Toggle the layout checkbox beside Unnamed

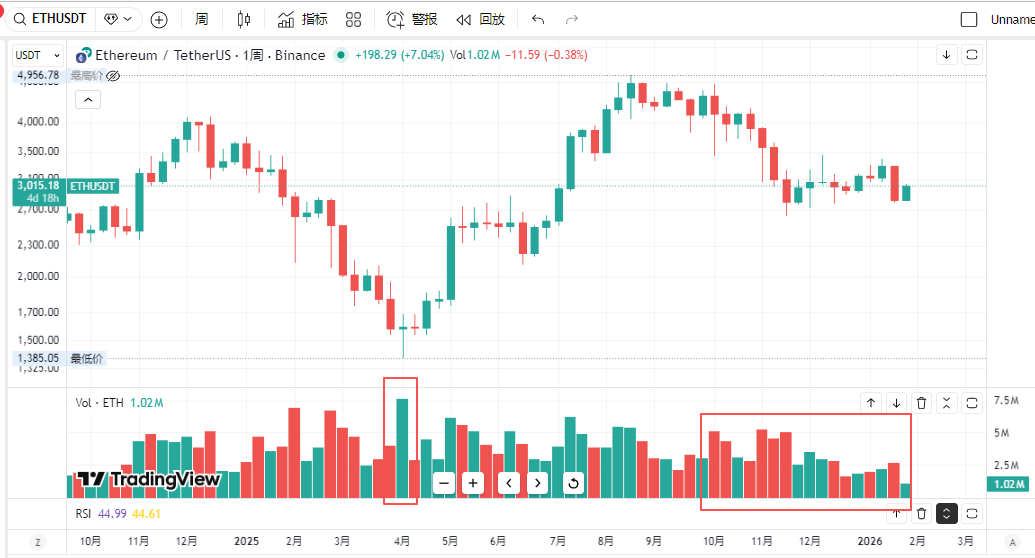tap(969, 20)
